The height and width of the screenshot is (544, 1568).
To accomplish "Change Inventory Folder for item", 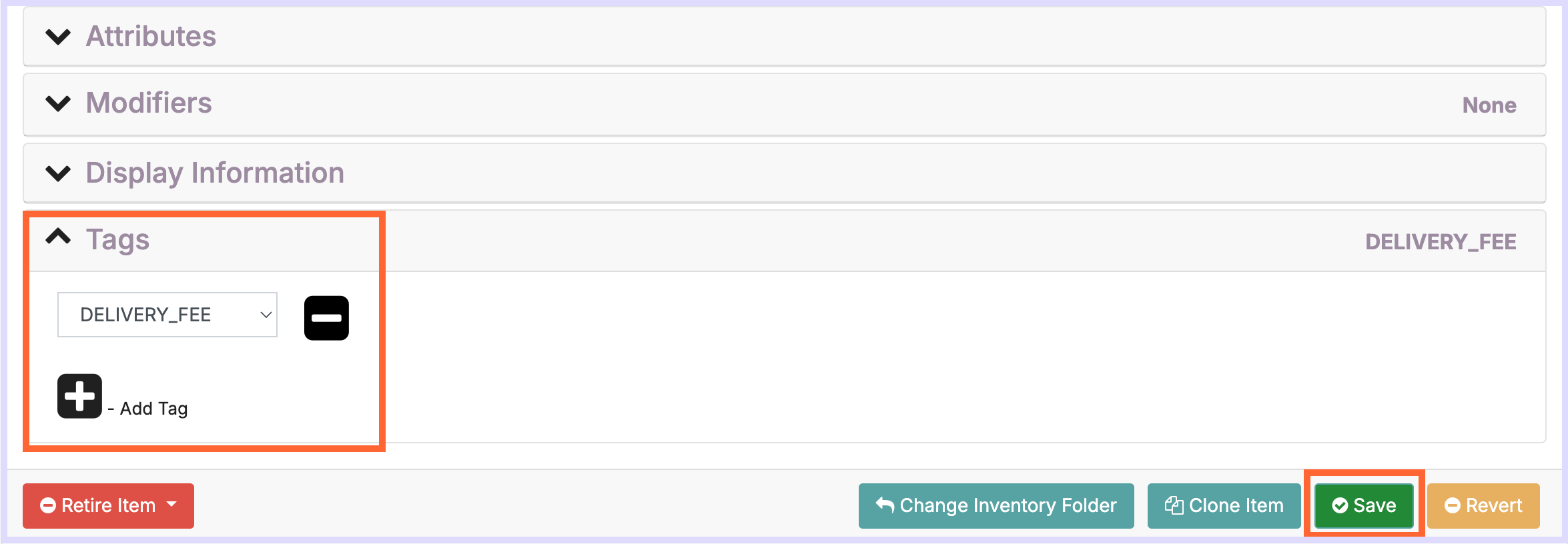I will tap(996, 506).
